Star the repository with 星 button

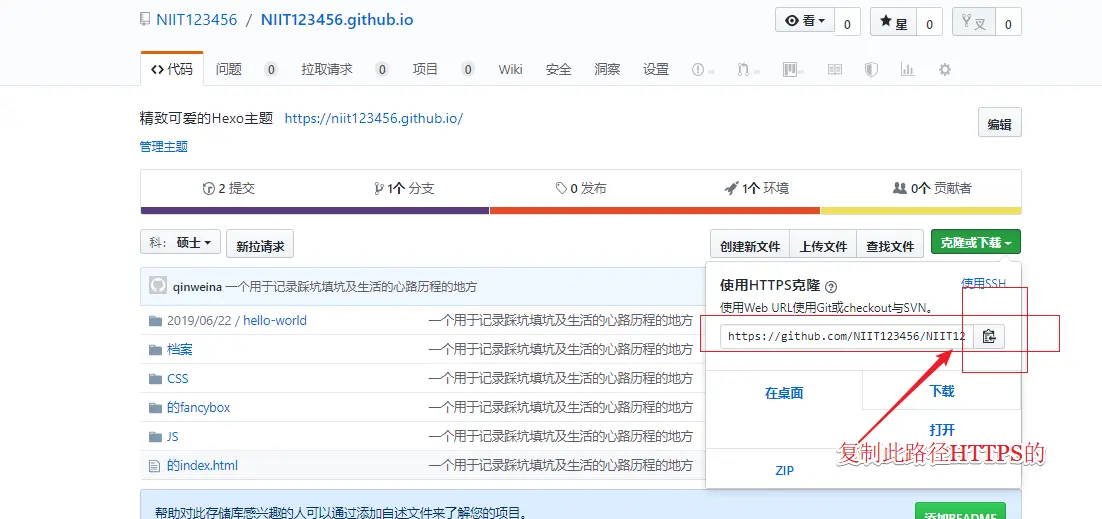click(x=894, y=22)
